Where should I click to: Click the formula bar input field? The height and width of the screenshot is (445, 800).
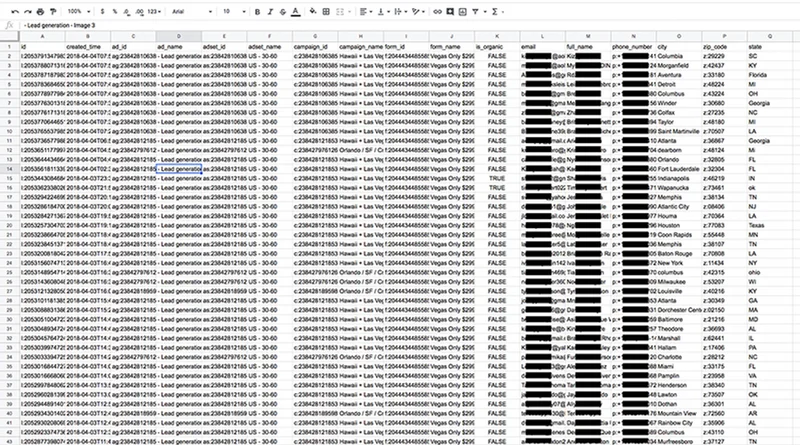coord(408,26)
